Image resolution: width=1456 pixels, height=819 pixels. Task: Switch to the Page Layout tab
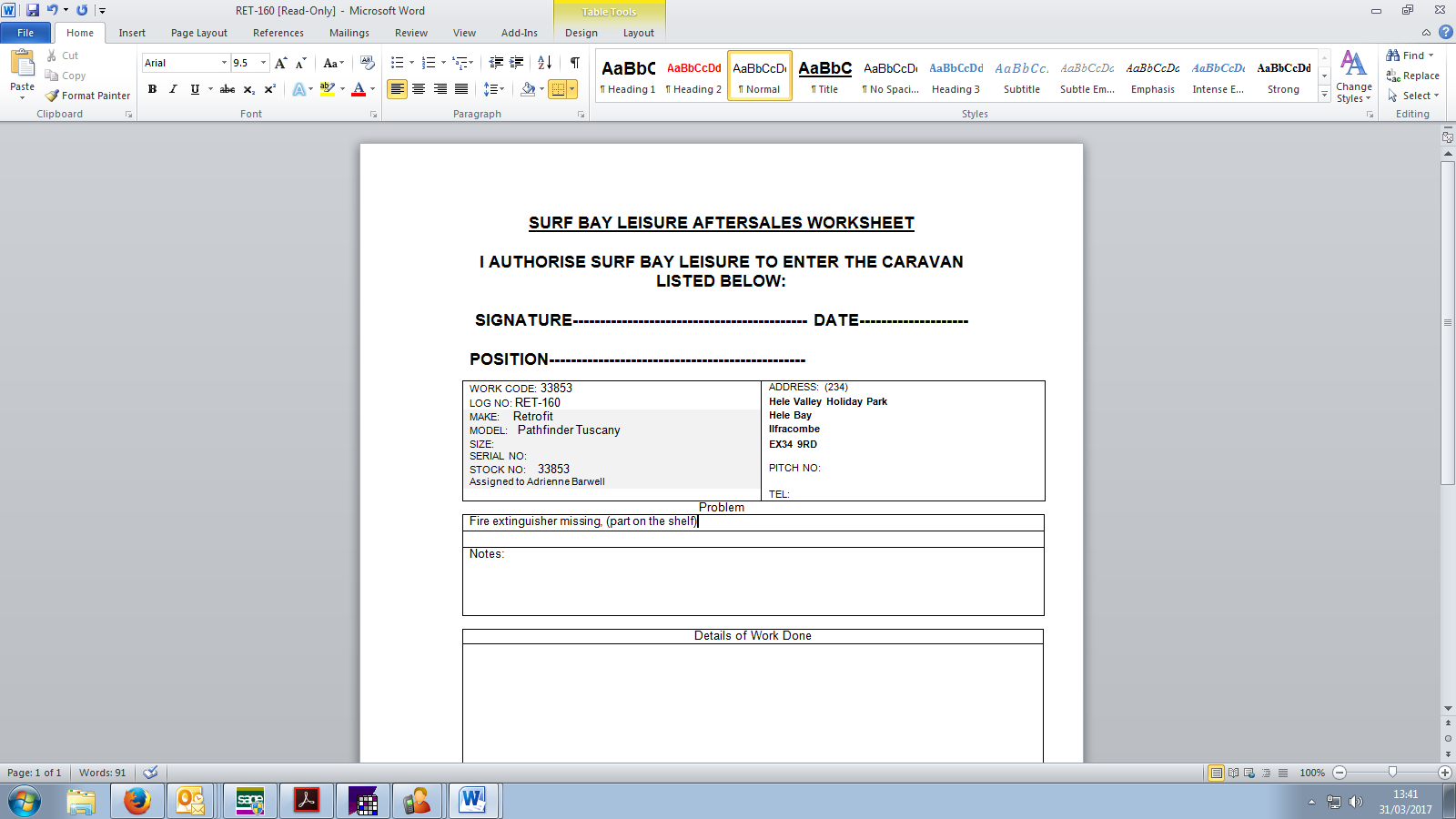199,33
